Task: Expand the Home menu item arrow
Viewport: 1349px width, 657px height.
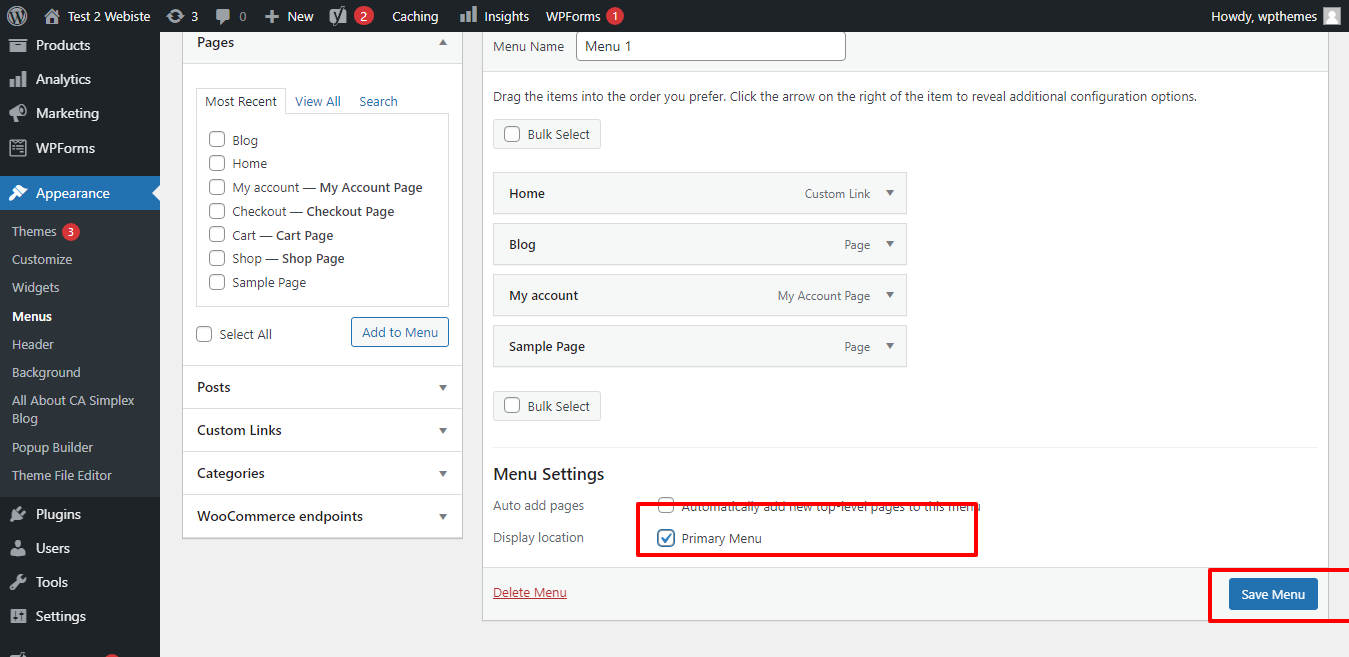Action: pyautogui.click(x=890, y=193)
